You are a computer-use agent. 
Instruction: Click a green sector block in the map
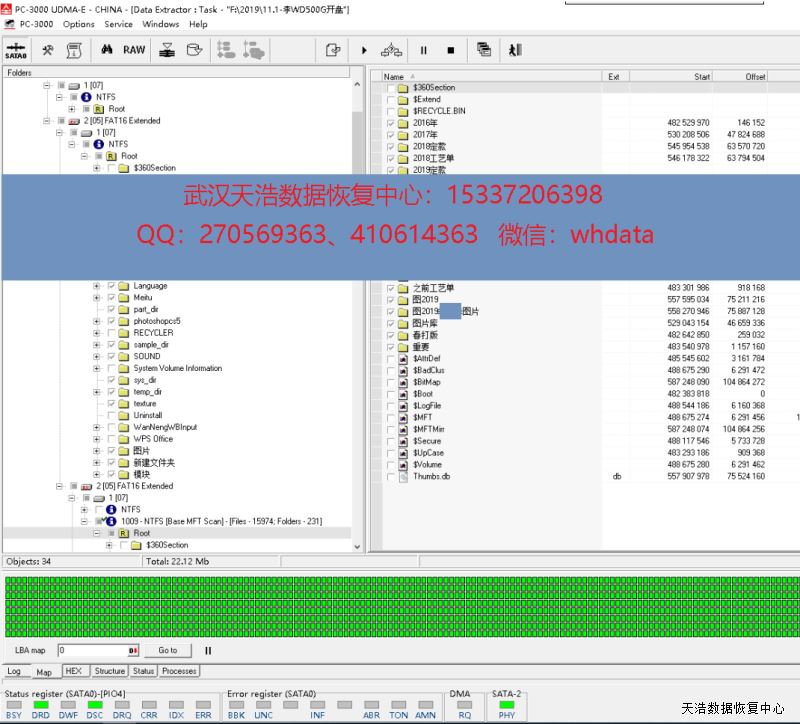pos(300,605)
